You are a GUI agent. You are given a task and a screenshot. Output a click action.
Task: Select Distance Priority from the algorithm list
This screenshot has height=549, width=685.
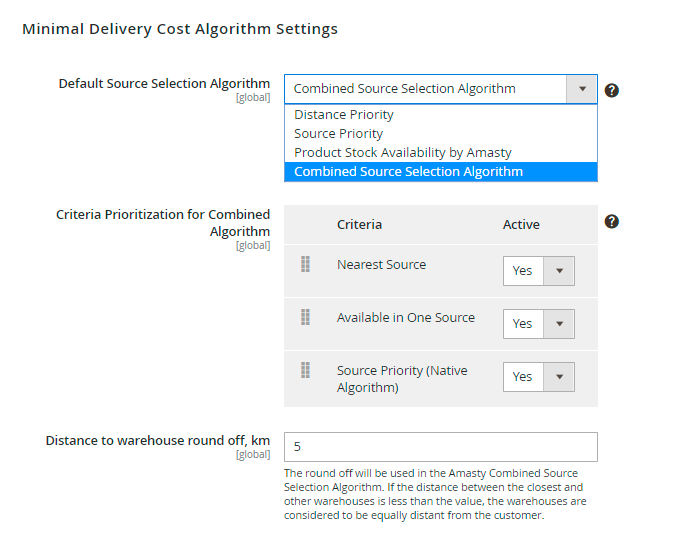point(344,115)
